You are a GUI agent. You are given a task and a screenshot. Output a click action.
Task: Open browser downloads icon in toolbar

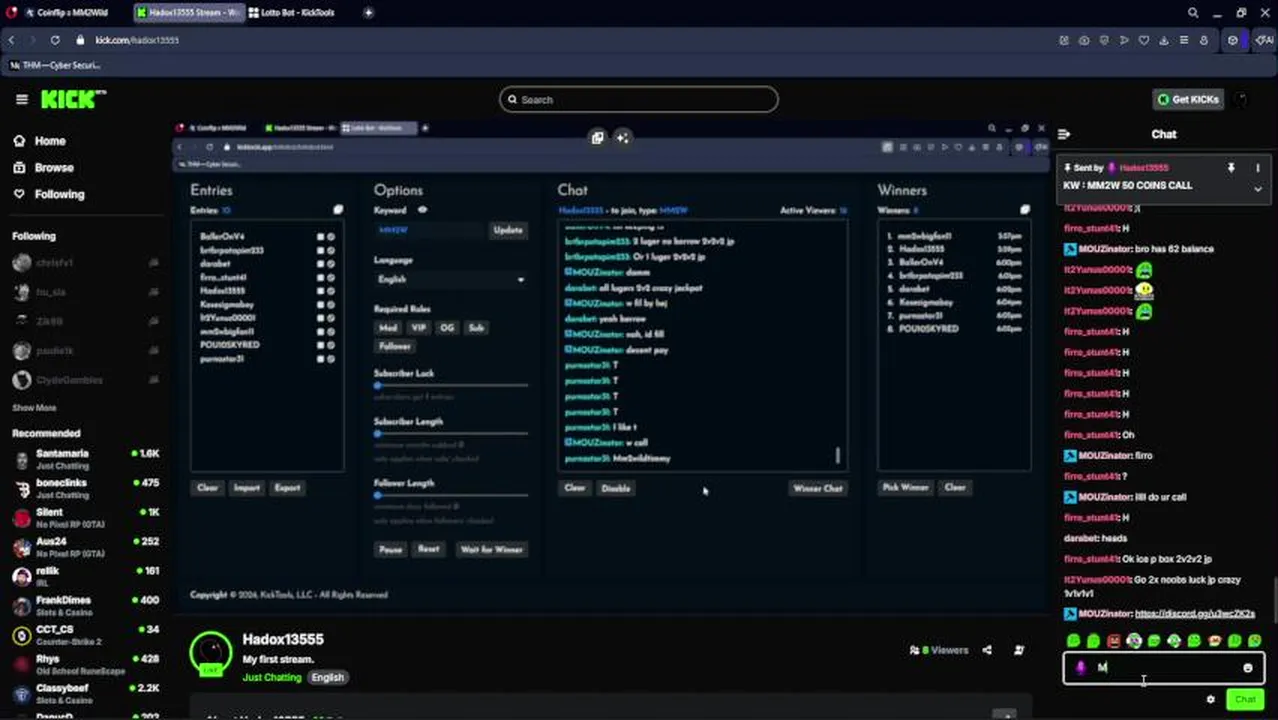click(x=1164, y=40)
